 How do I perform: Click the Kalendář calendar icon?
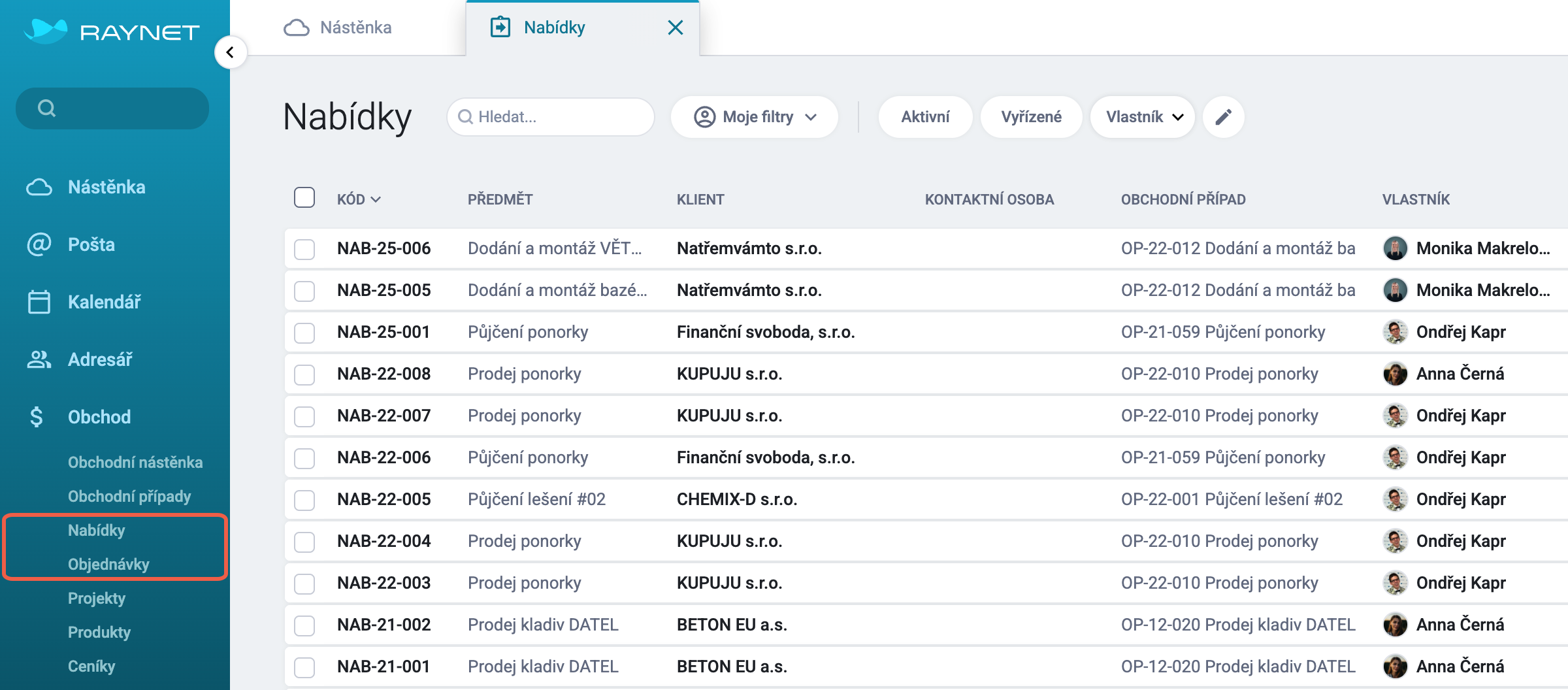point(39,302)
